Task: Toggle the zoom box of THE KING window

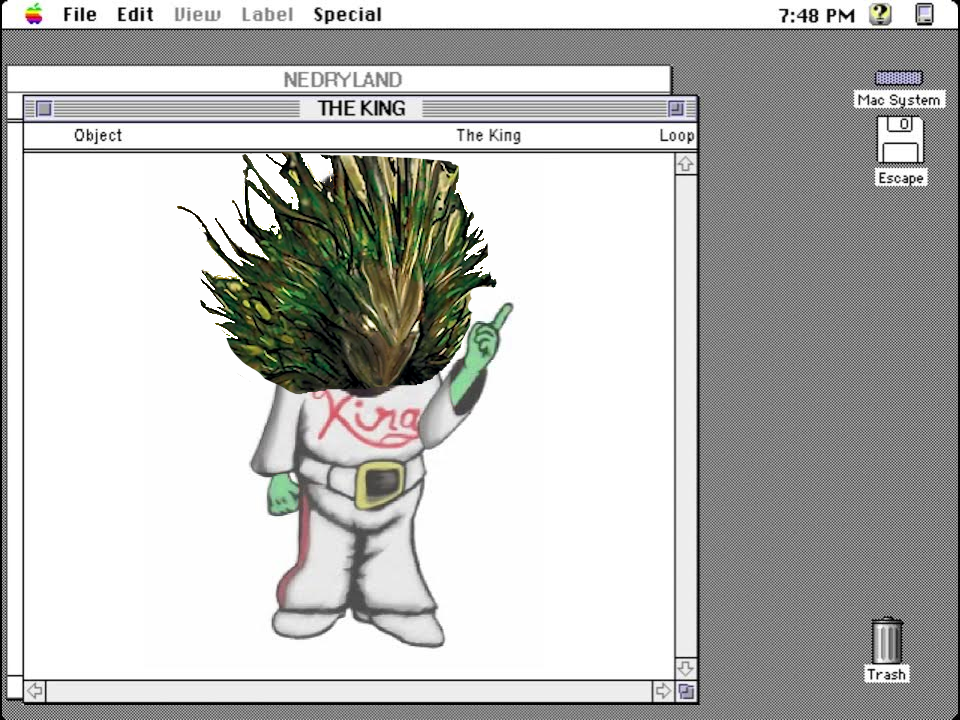Action: click(677, 108)
